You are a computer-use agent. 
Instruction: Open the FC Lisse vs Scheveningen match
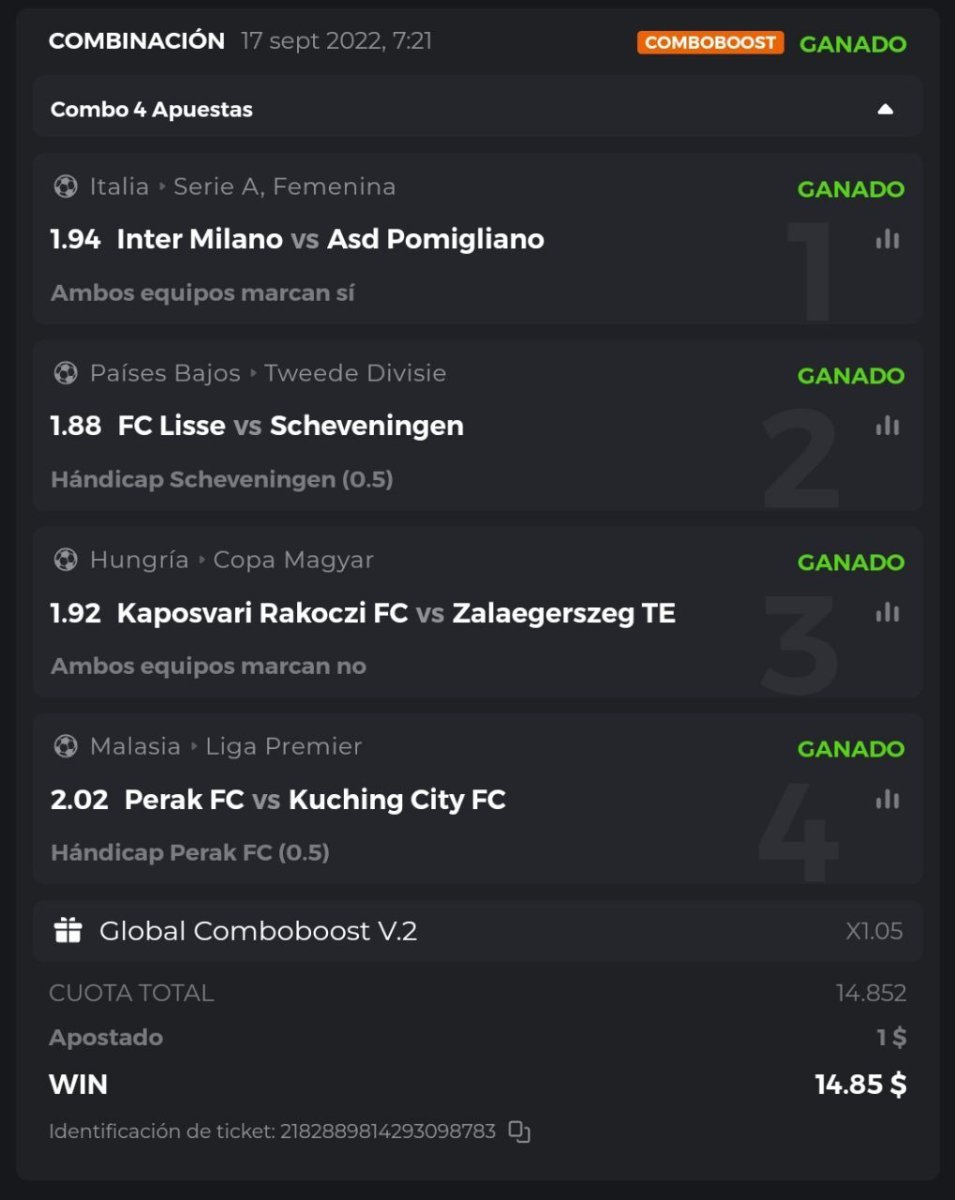[290, 426]
